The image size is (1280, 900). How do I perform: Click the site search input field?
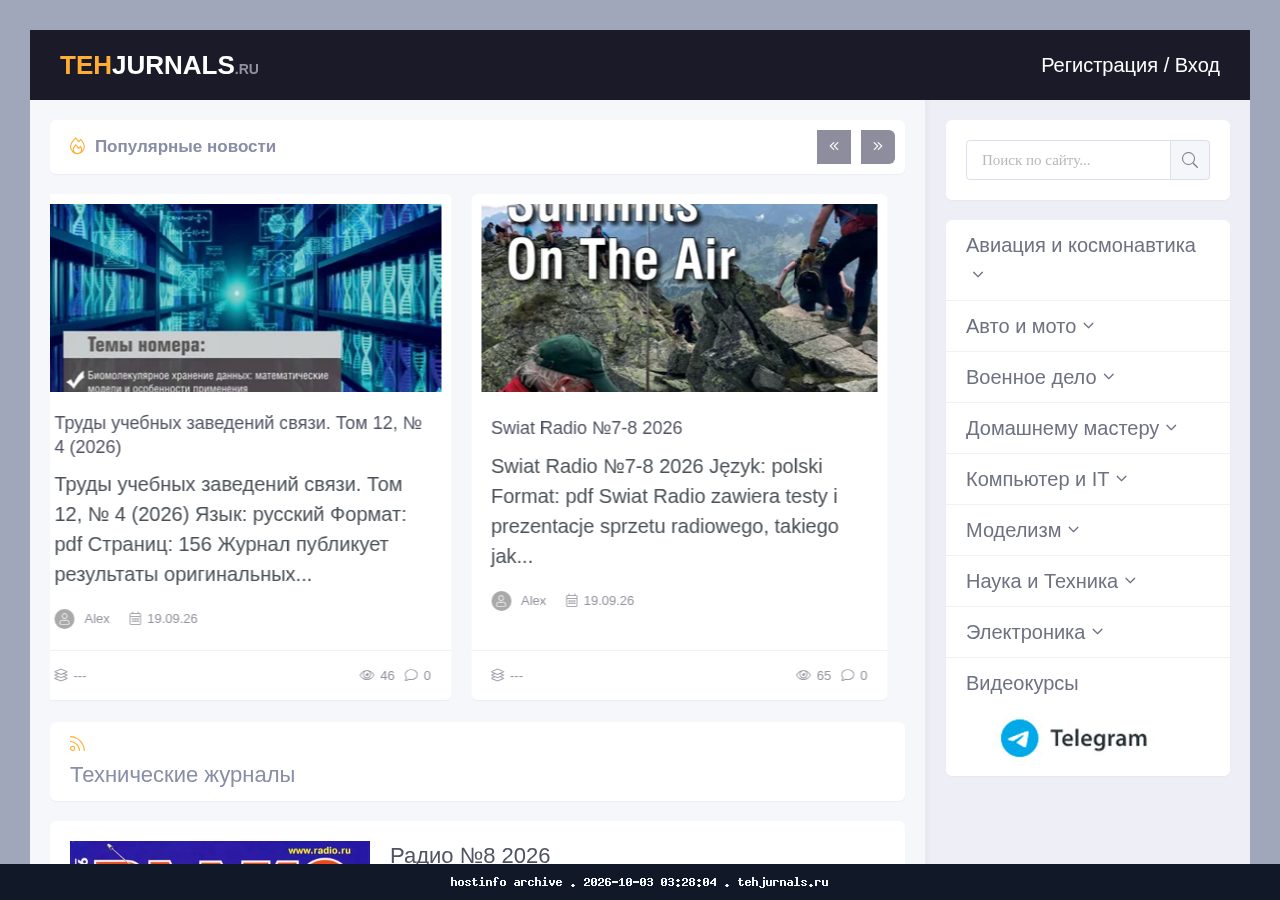click(x=1068, y=160)
